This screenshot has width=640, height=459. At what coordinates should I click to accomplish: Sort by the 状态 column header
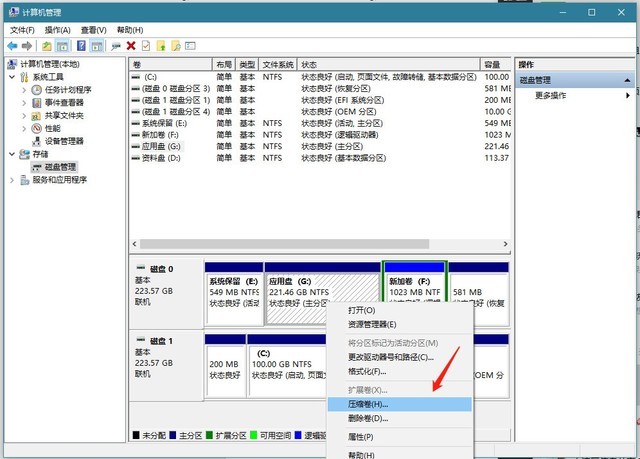point(389,64)
